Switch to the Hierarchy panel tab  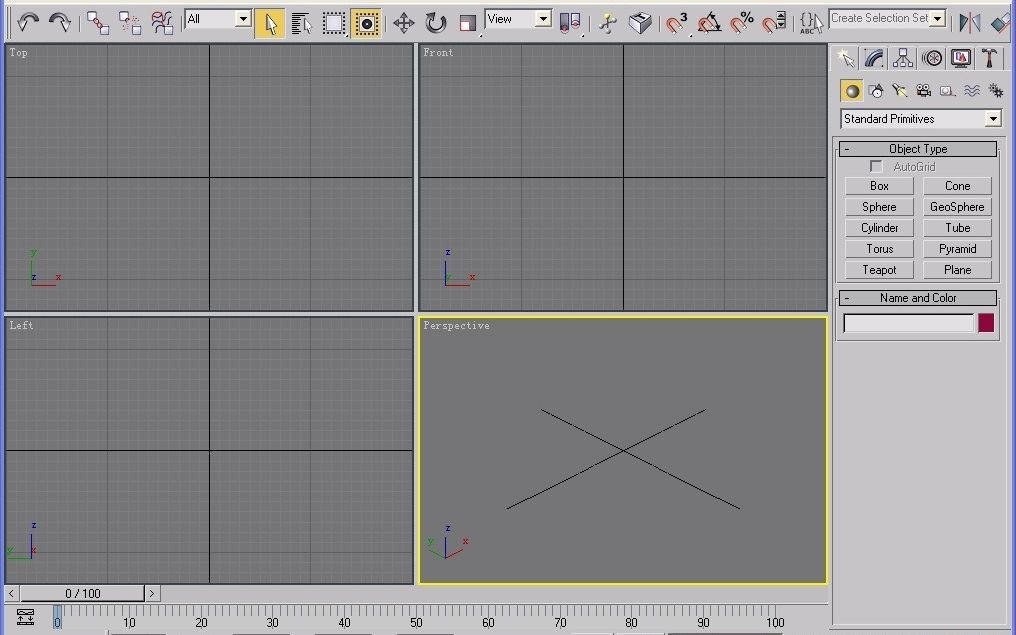[x=902, y=58]
